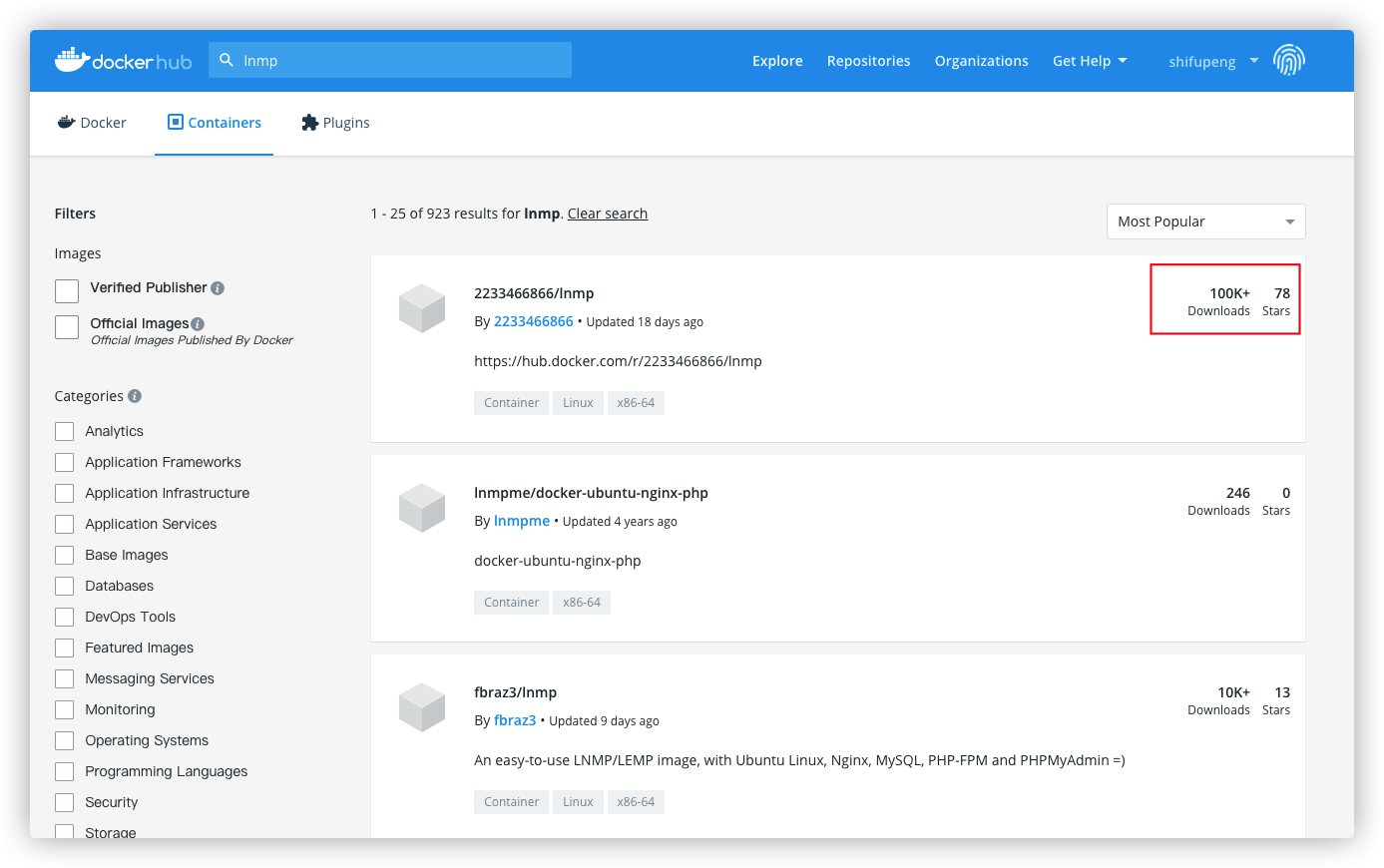Viewport: 1384px width, 868px height.
Task: Click the search field containing lnmp
Action: (x=390, y=60)
